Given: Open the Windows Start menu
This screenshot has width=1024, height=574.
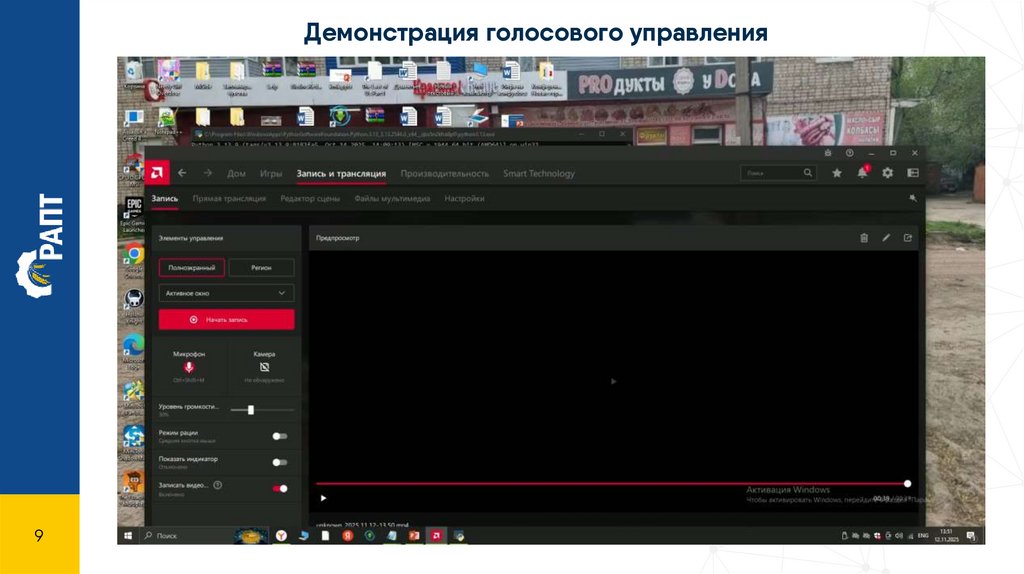Looking at the screenshot, I should tap(128, 535).
